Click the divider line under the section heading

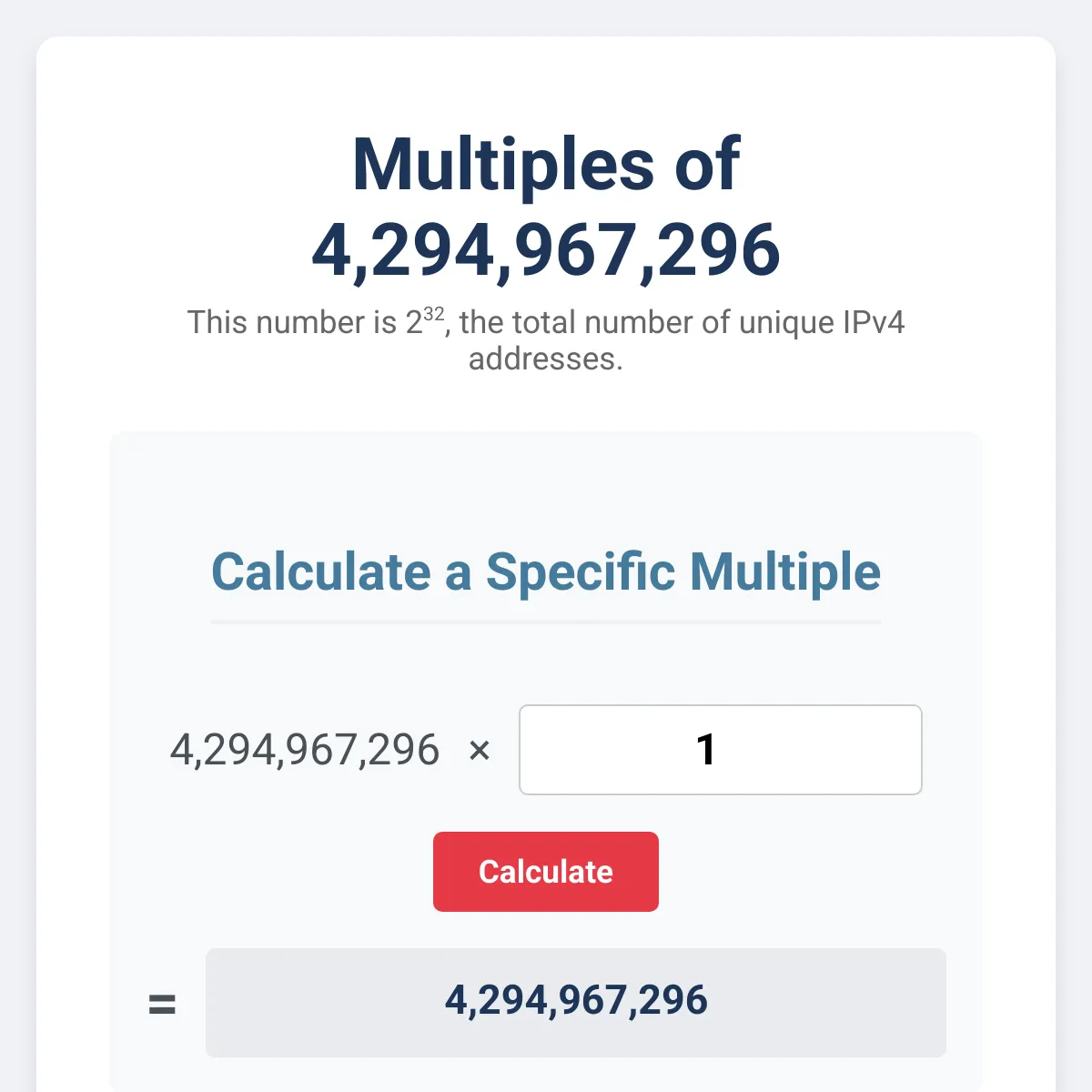coord(546,622)
